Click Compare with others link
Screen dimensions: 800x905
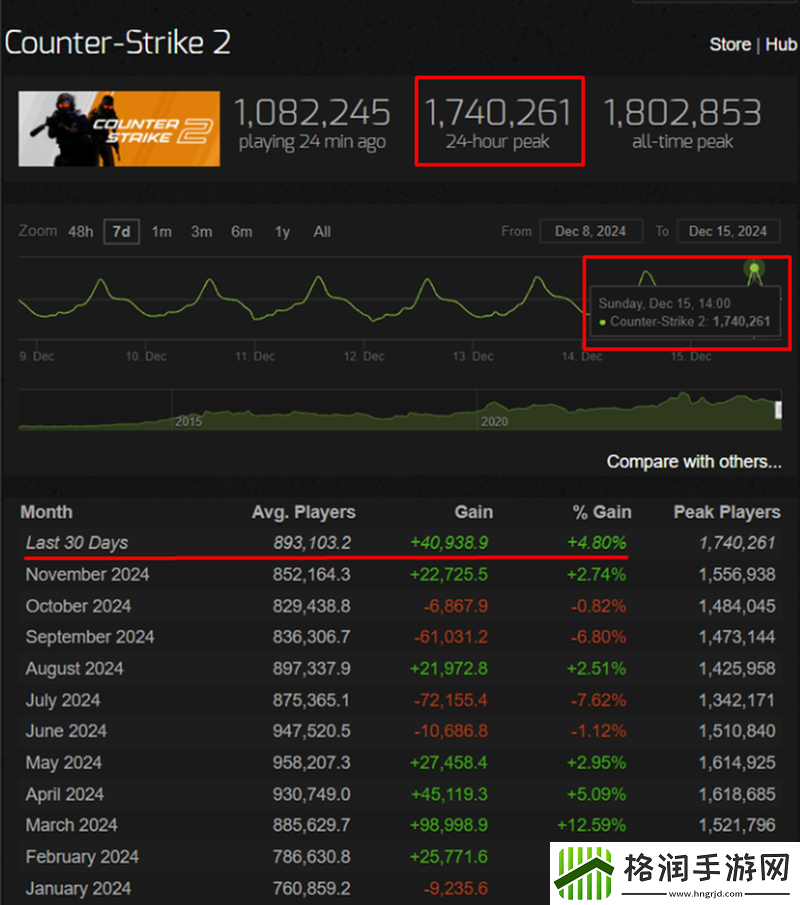694,462
